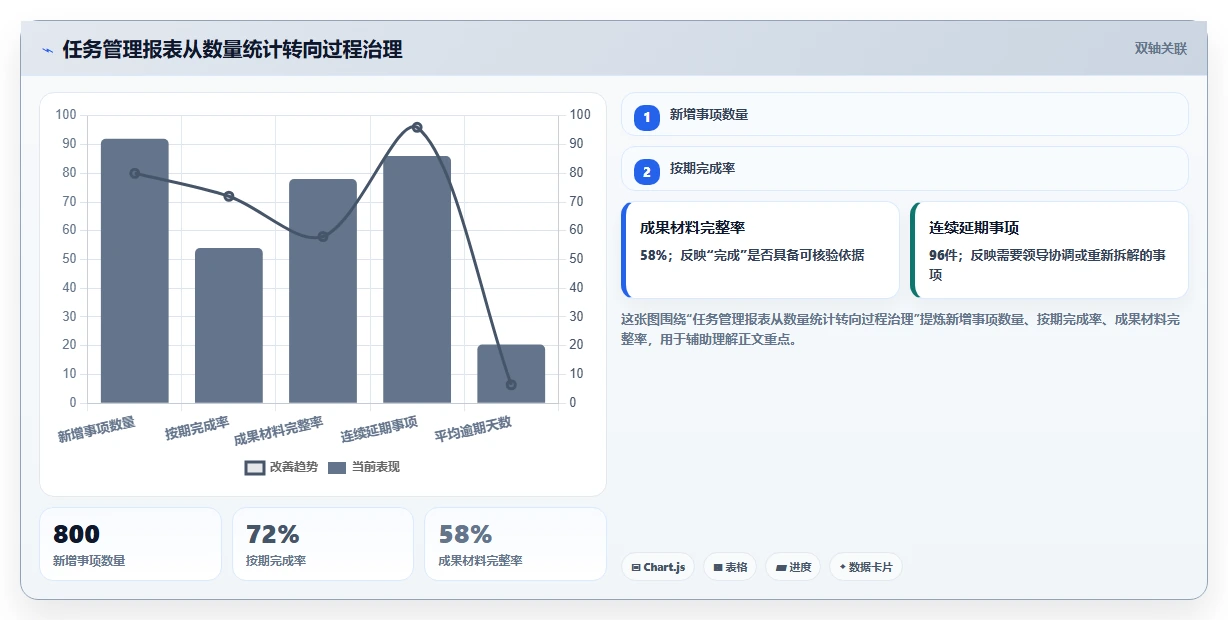This screenshot has height=620, width=1228.
Task: Click the 800 新增事项数量 stat card
Action: click(x=130, y=544)
